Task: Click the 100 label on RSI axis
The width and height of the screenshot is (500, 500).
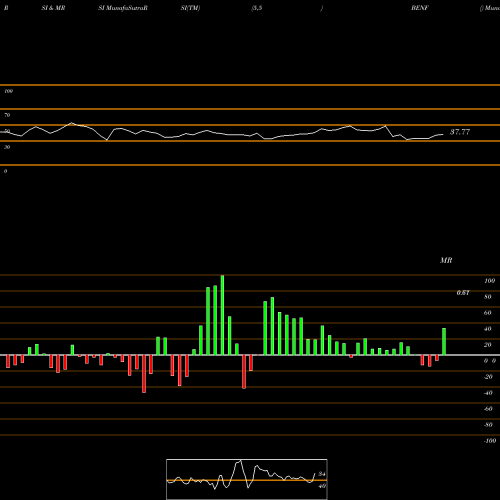Action: click(8, 91)
